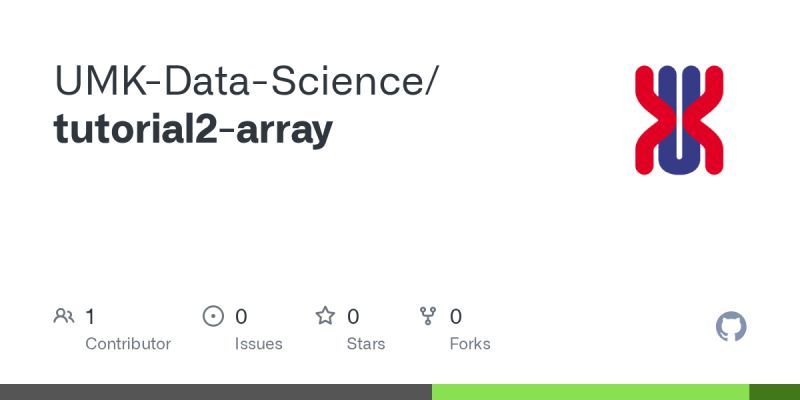Click the Contributor label
This screenshot has height=400, width=800.
(x=128, y=344)
